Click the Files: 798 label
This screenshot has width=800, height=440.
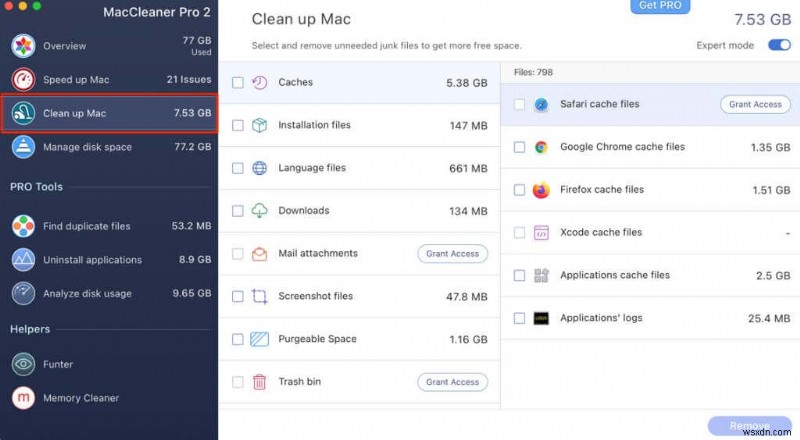coord(533,72)
